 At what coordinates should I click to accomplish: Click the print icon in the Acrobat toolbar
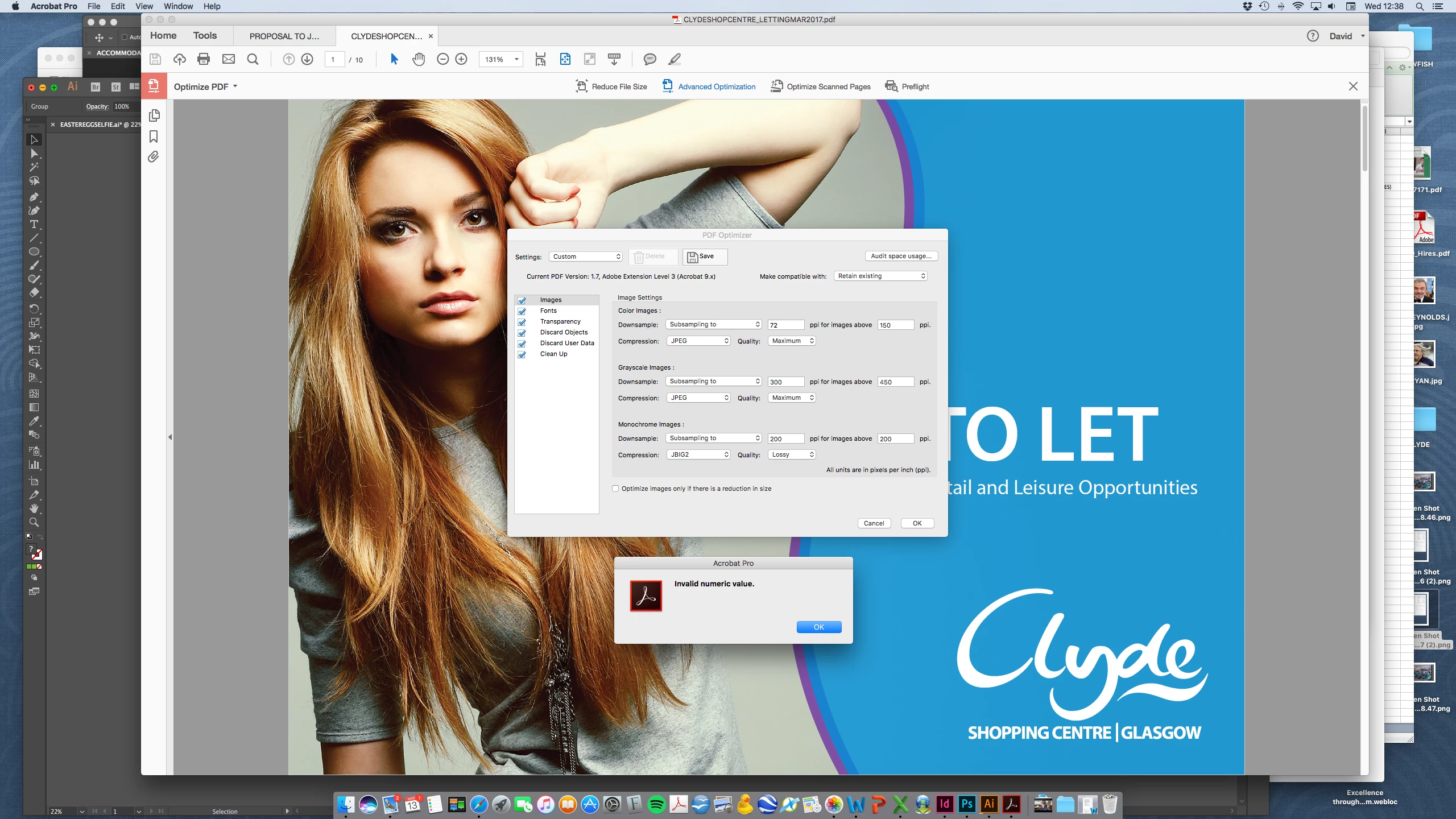(203, 59)
